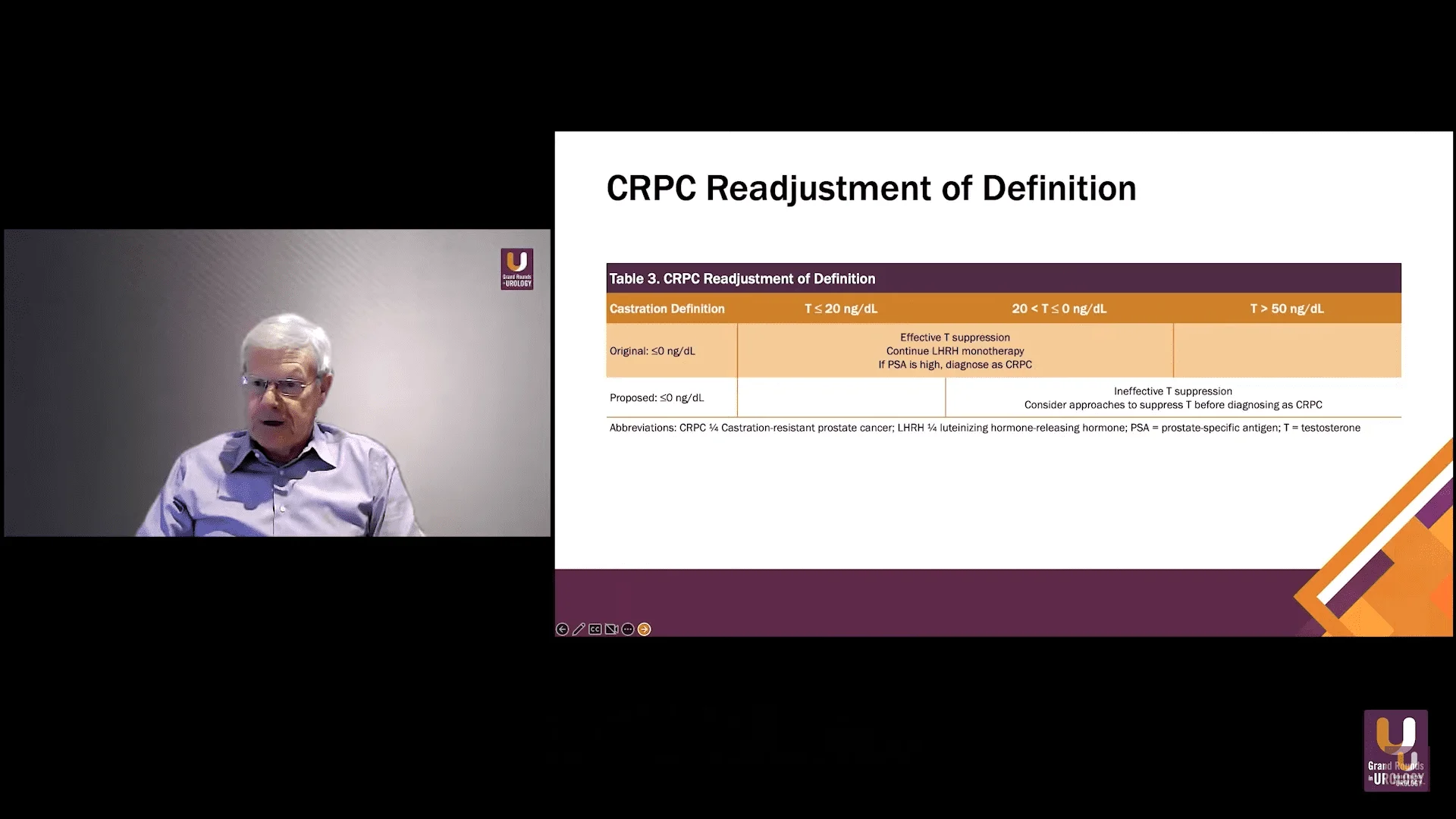Open more slideshow options ellipsis
This screenshot has width=1456, height=819.
pos(628,629)
